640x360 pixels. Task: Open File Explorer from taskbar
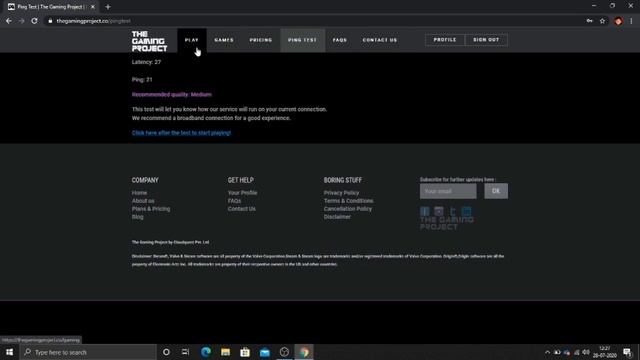225,352
